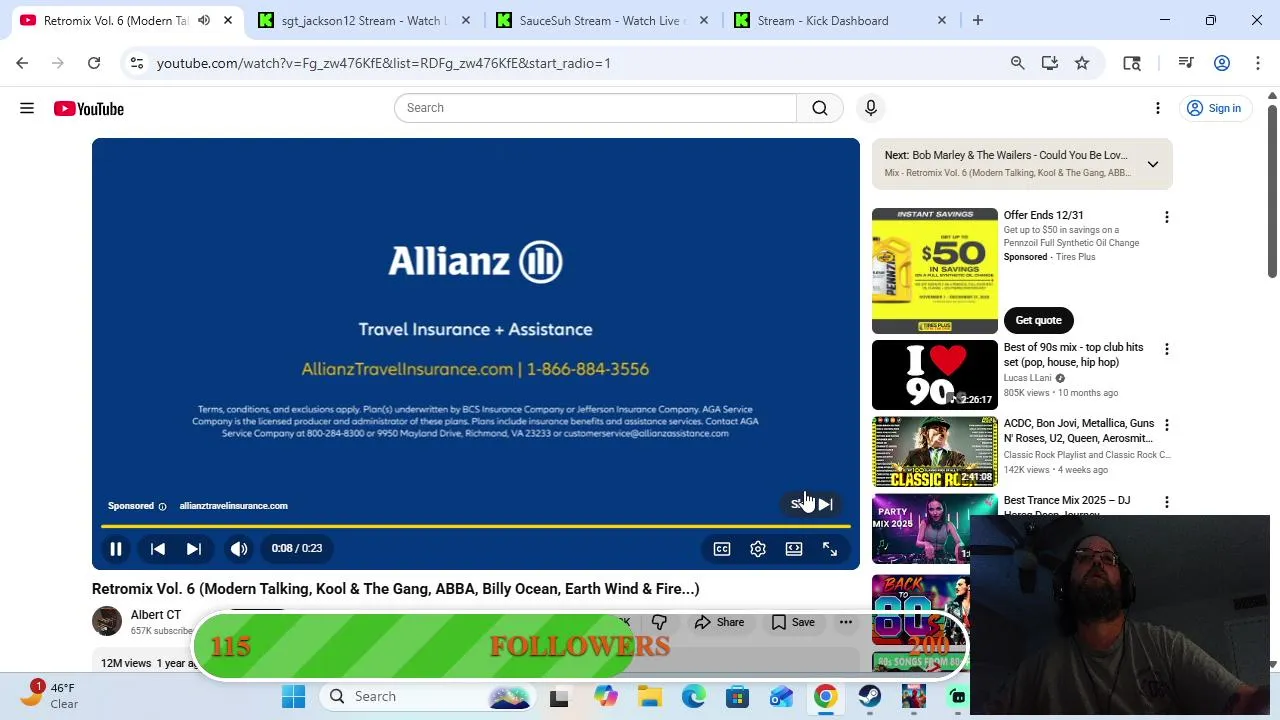
Task: View site information icon in address bar
Action: pos(137,63)
